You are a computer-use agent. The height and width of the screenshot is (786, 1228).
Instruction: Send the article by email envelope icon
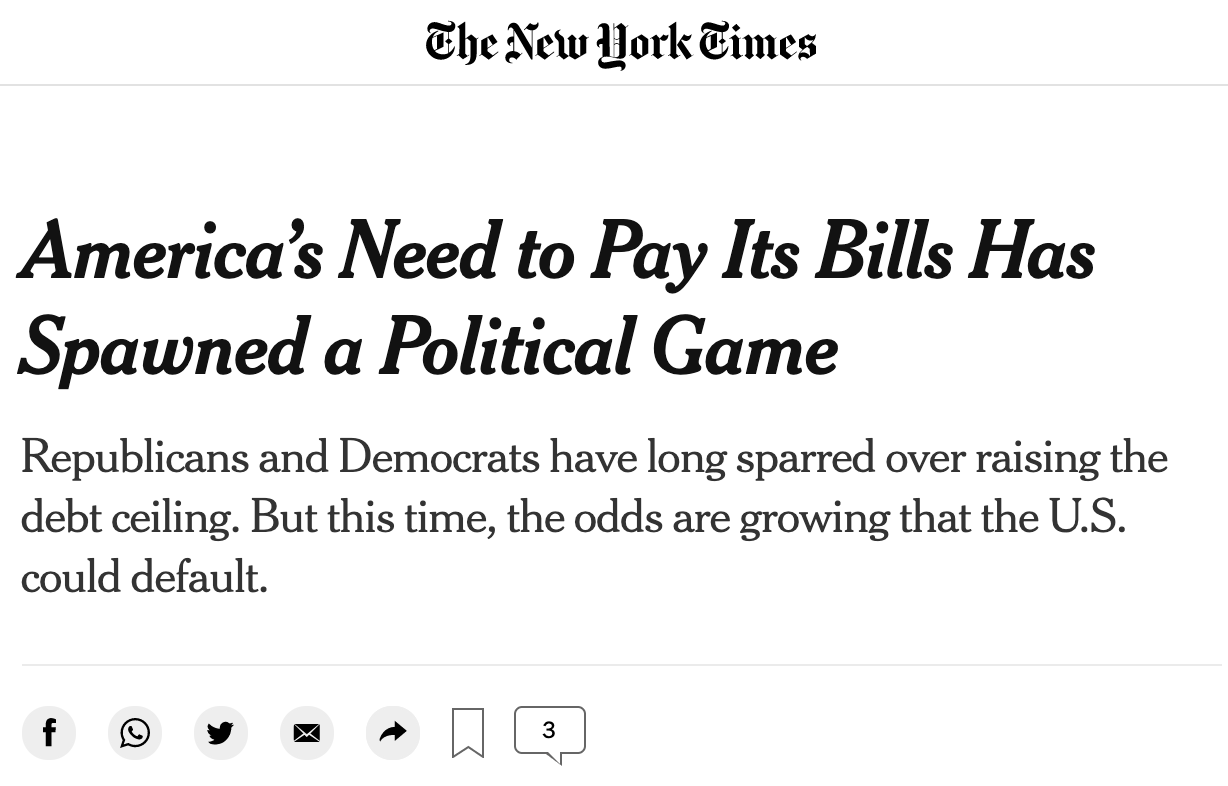tap(307, 733)
